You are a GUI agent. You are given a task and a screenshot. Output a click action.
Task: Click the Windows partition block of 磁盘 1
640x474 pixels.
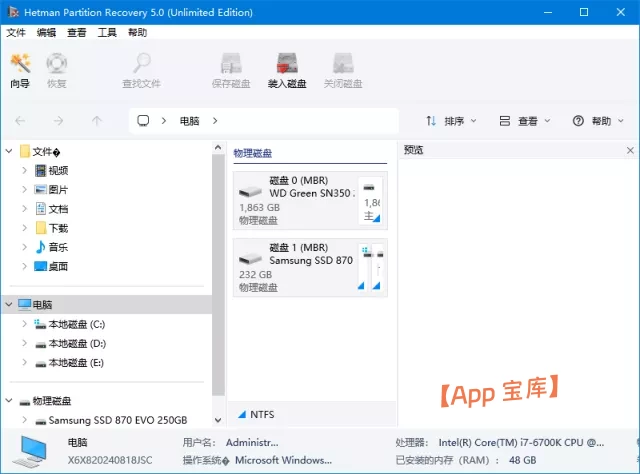point(364,267)
